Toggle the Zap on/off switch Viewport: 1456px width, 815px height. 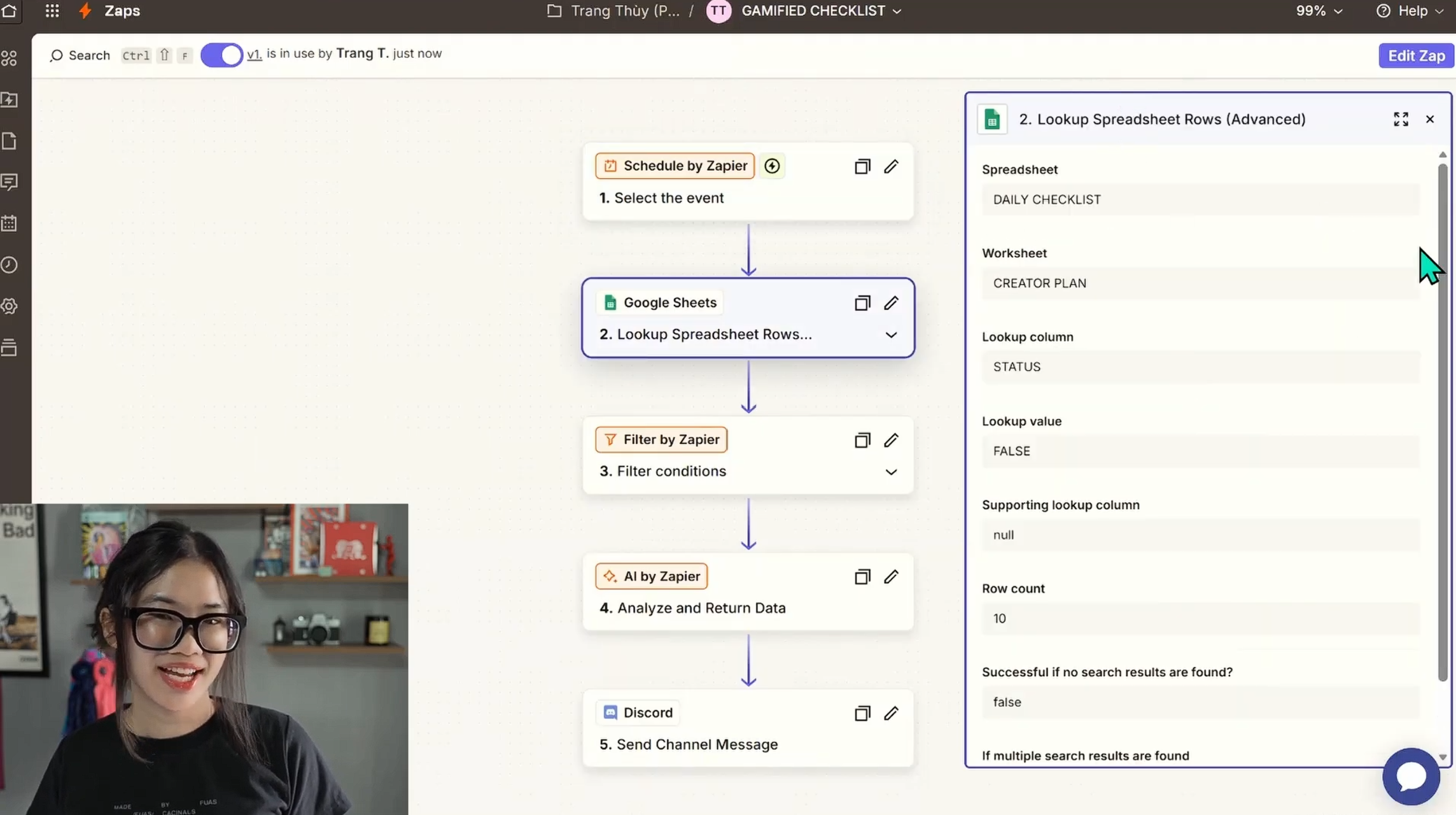point(221,55)
